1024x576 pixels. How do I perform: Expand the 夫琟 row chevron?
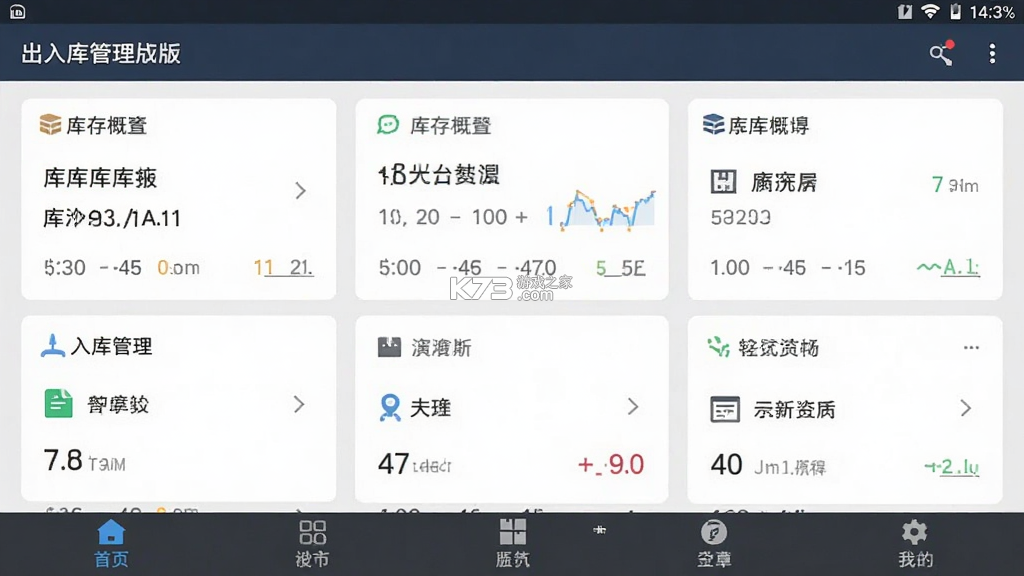coord(633,407)
